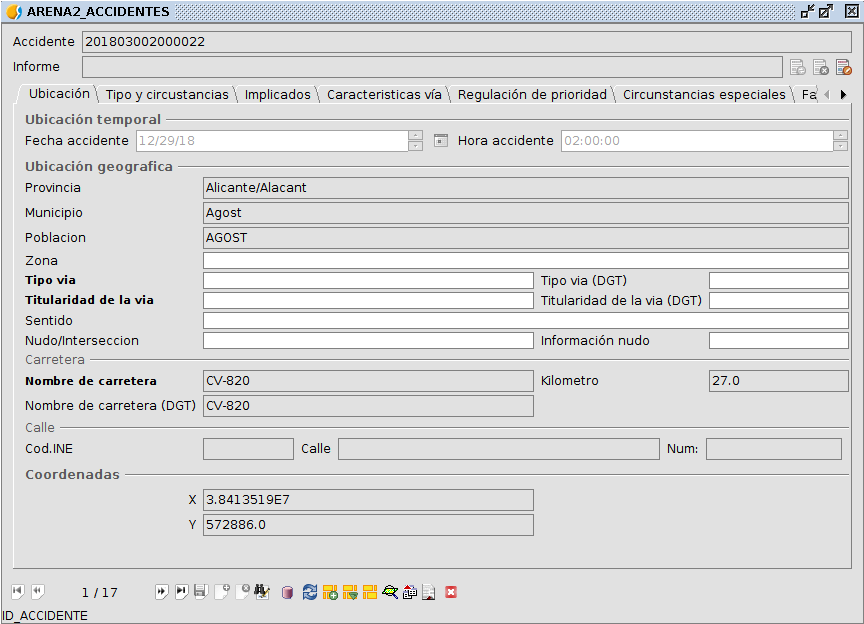Click the Zona input field
The height and width of the screenshot is (624, 864).
525,260
